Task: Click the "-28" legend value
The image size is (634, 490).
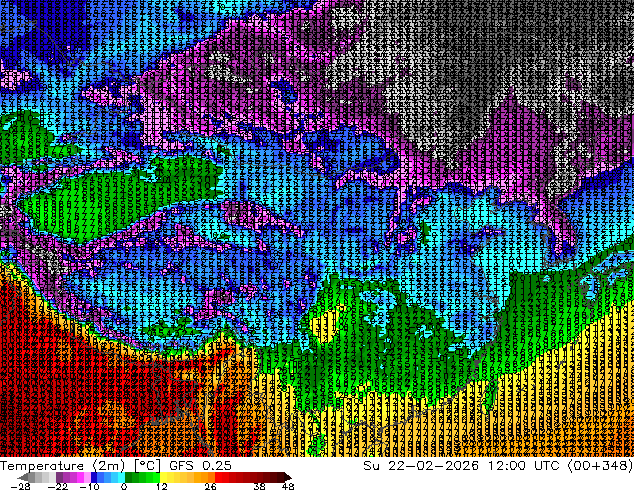Action: [x=20, y=486]
